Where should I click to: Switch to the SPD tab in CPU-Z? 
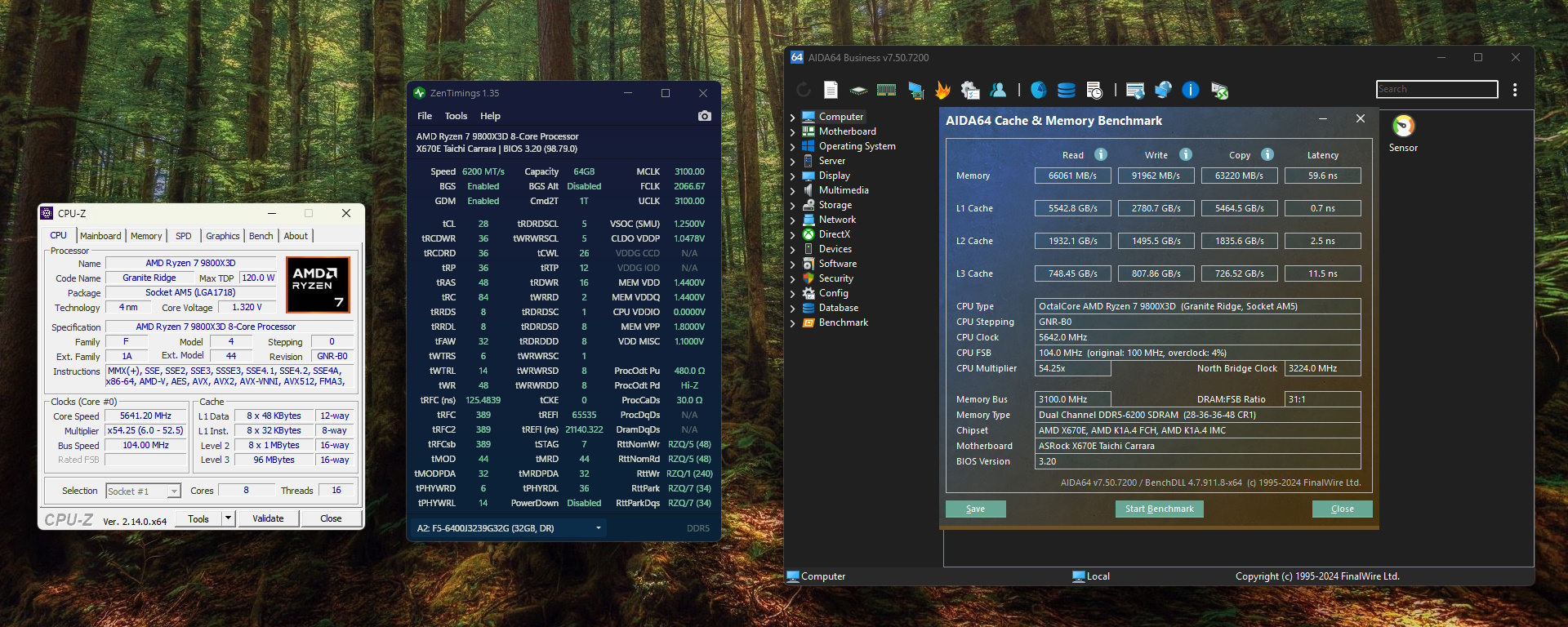click(184, 236)
